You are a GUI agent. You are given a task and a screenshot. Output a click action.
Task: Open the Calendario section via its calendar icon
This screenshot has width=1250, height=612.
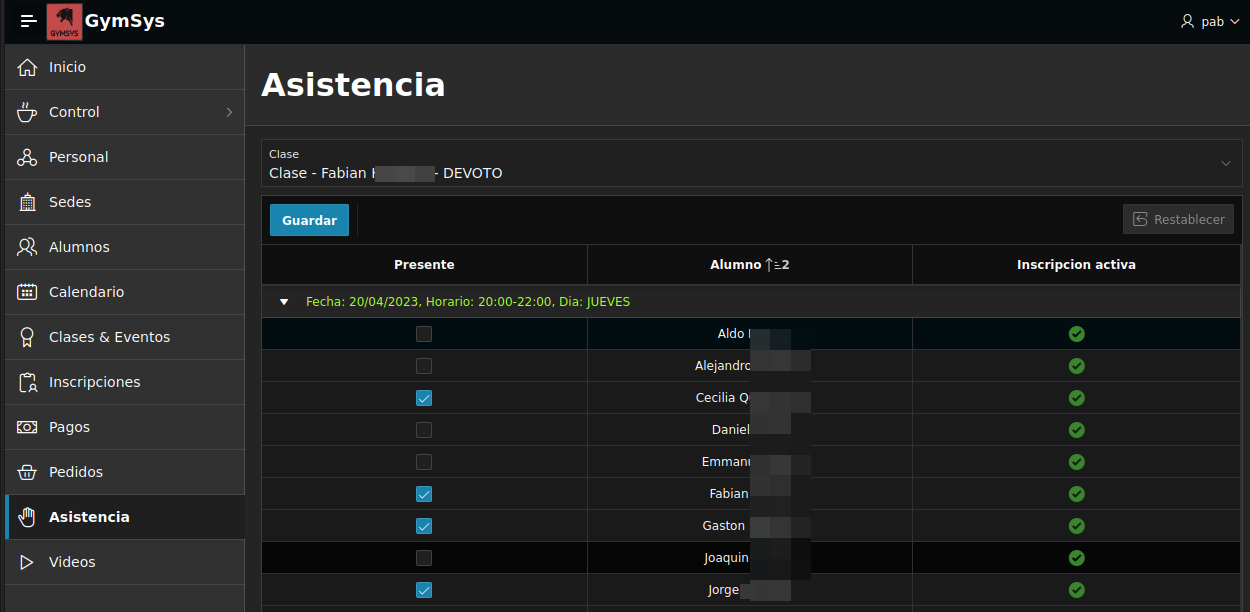click(29, 291)
